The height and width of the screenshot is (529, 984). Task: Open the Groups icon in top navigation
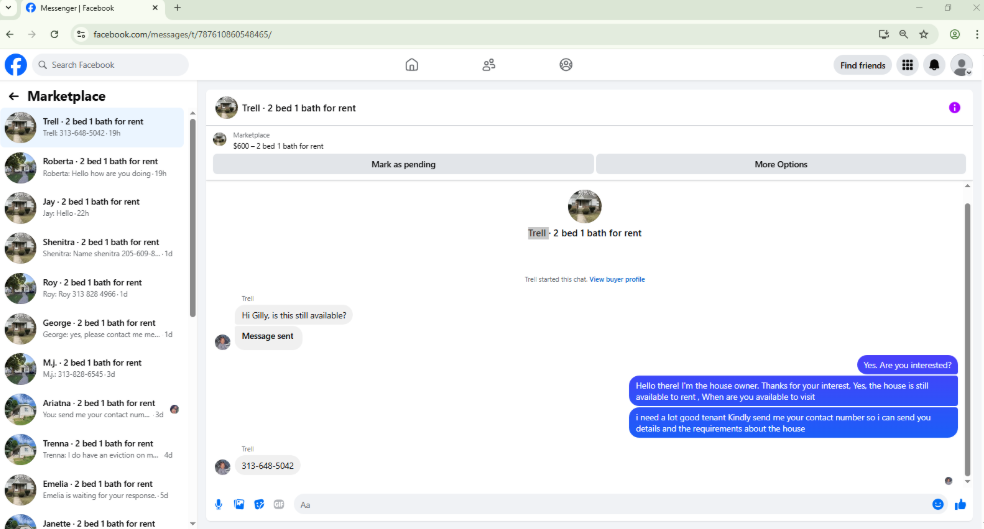coord(566,65)
